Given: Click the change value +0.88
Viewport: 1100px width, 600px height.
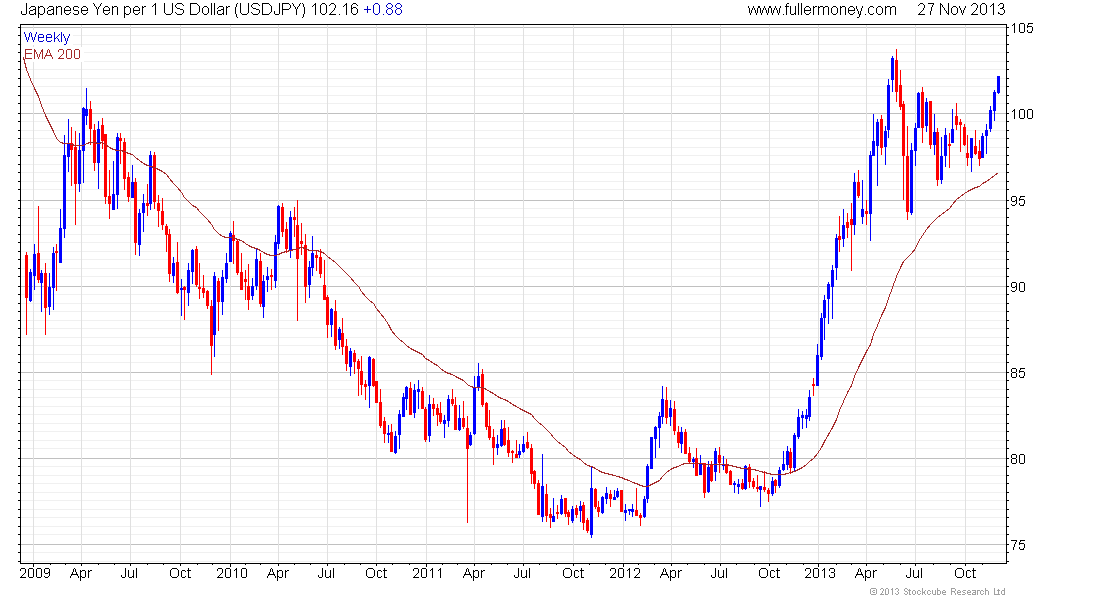Looking at the screenshot, I should tap(382, 10).
